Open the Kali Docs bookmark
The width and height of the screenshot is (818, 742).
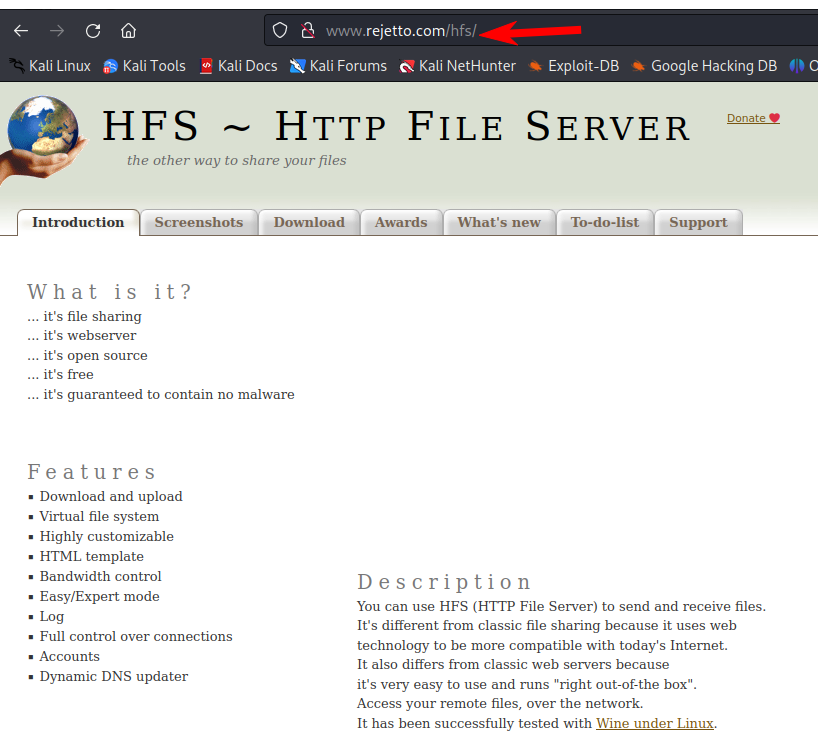(238, 66)
